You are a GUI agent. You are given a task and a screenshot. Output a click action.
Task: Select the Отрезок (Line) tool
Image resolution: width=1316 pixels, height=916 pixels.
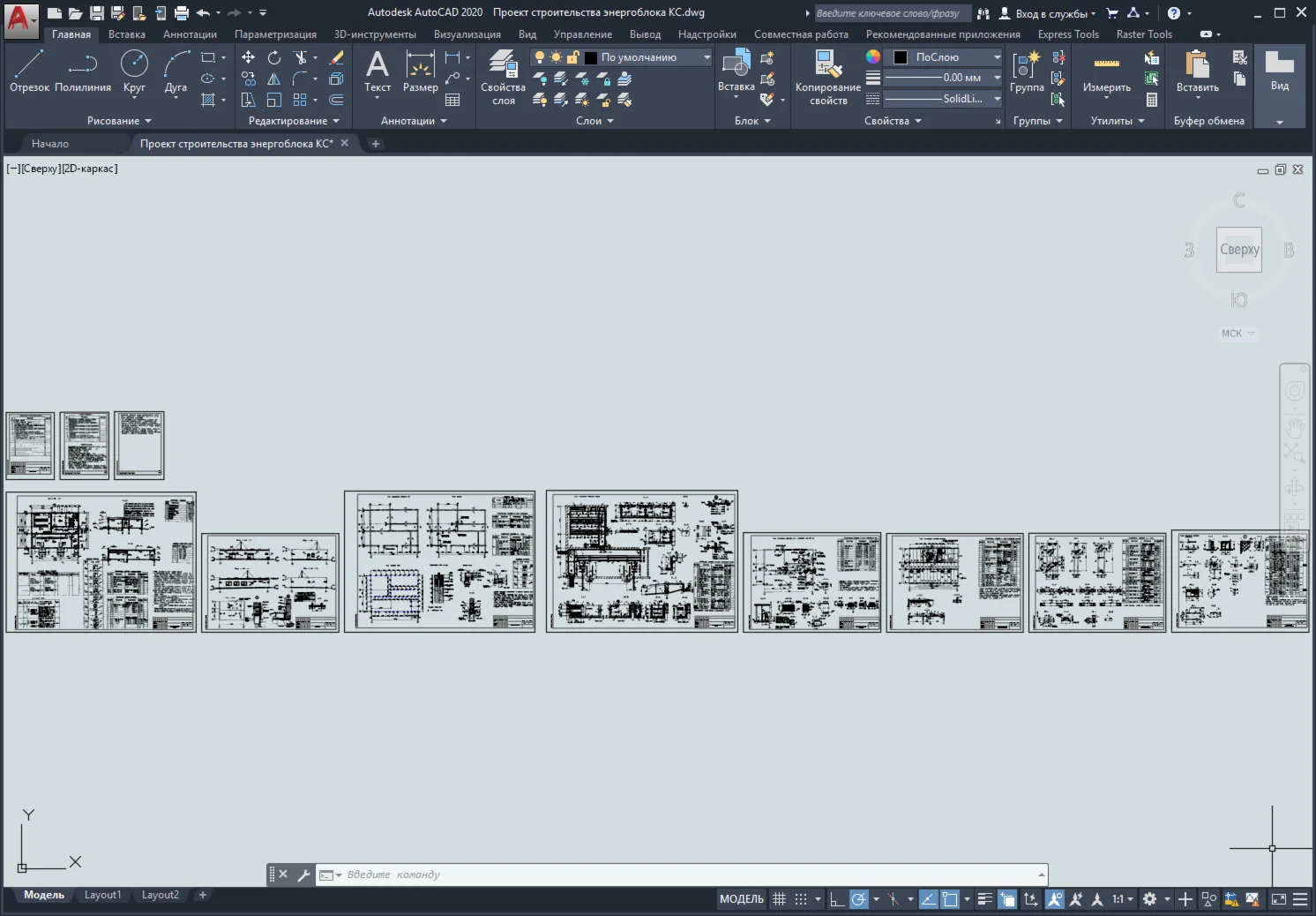click(x=29, y=71)
